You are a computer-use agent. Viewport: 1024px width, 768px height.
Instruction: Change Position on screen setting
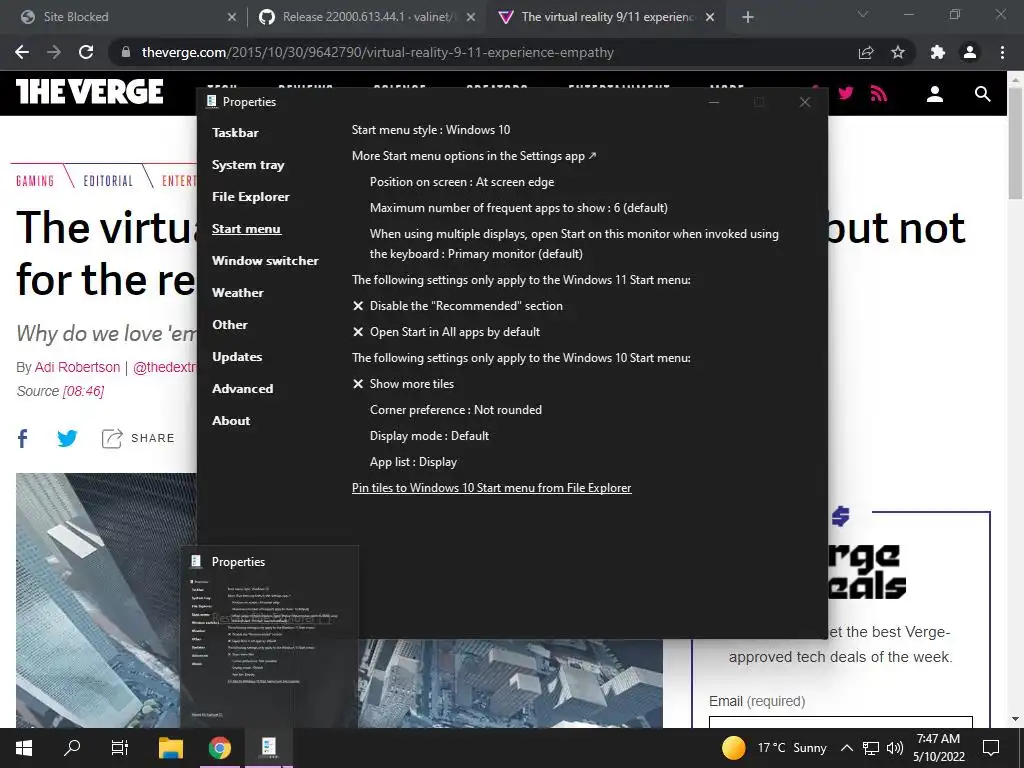[462, 182]
